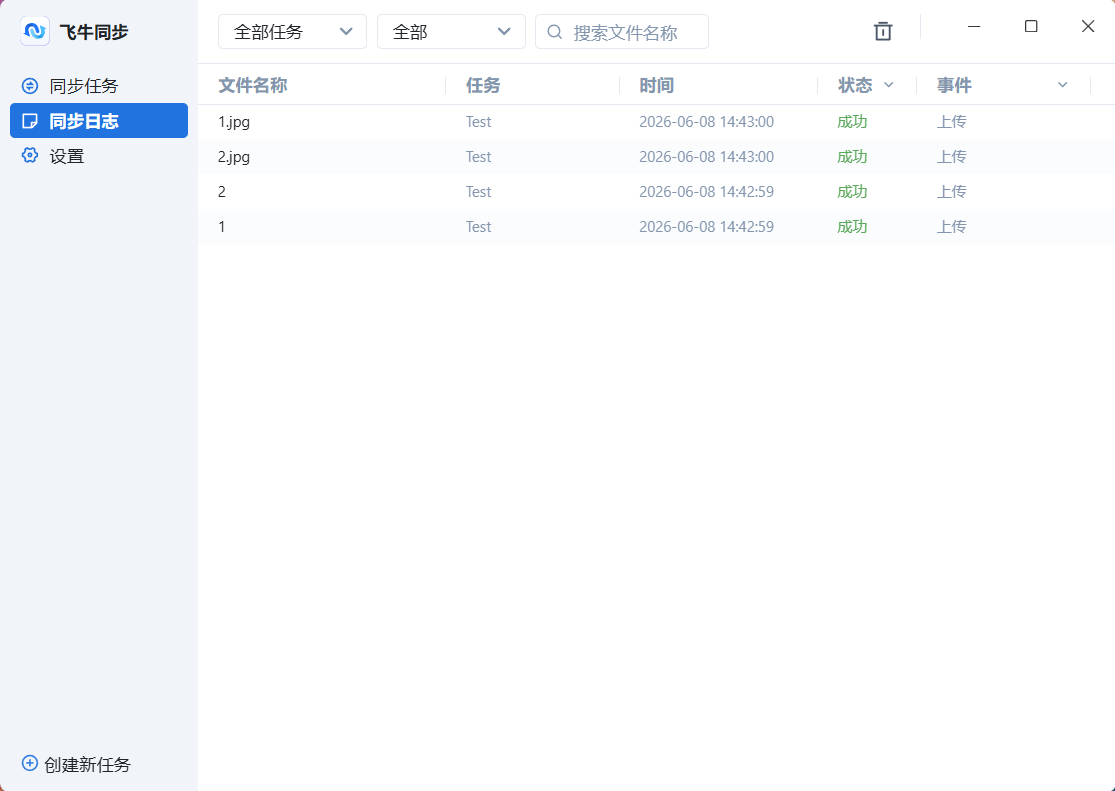Click the 文件名称 column header

[x=252, y=85]
